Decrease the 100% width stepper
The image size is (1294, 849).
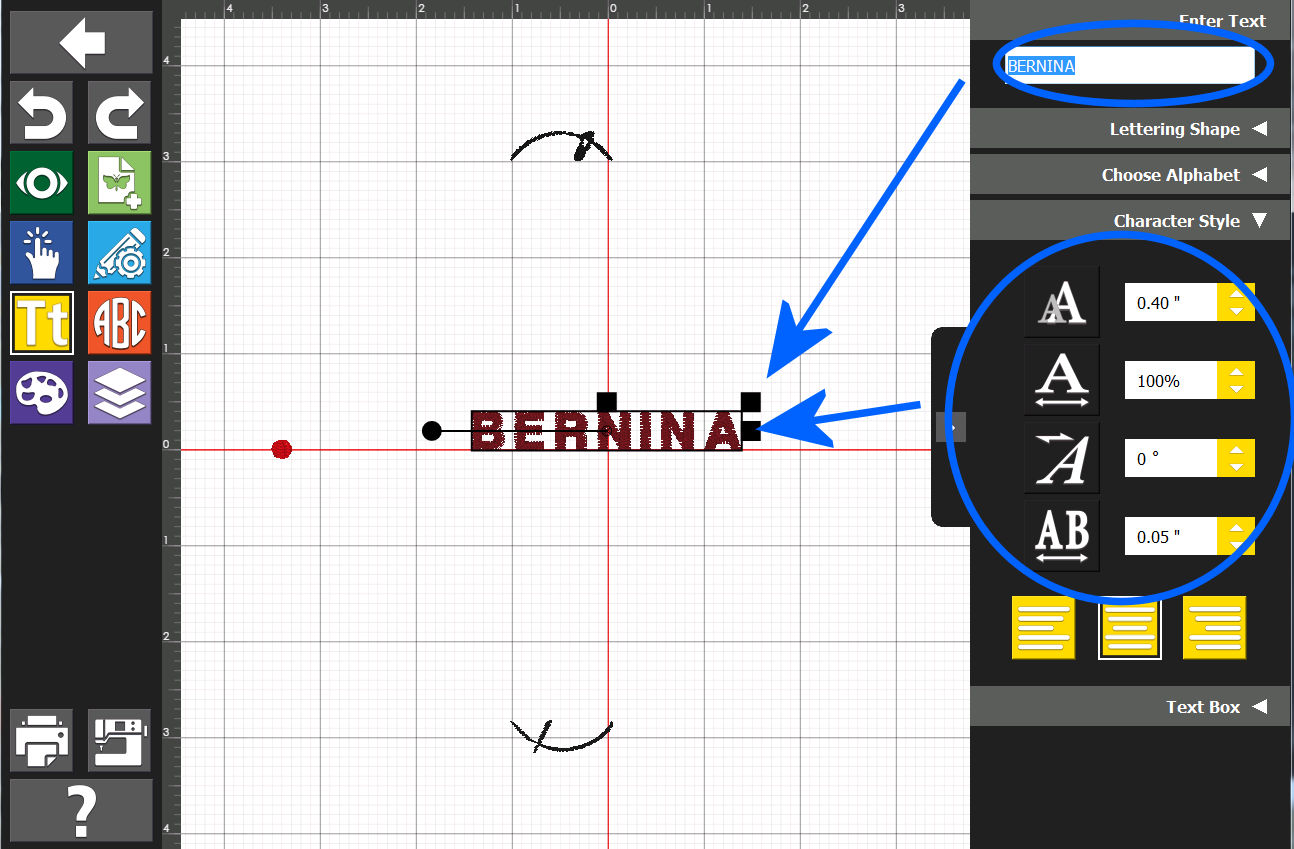tap(1237, 390)
